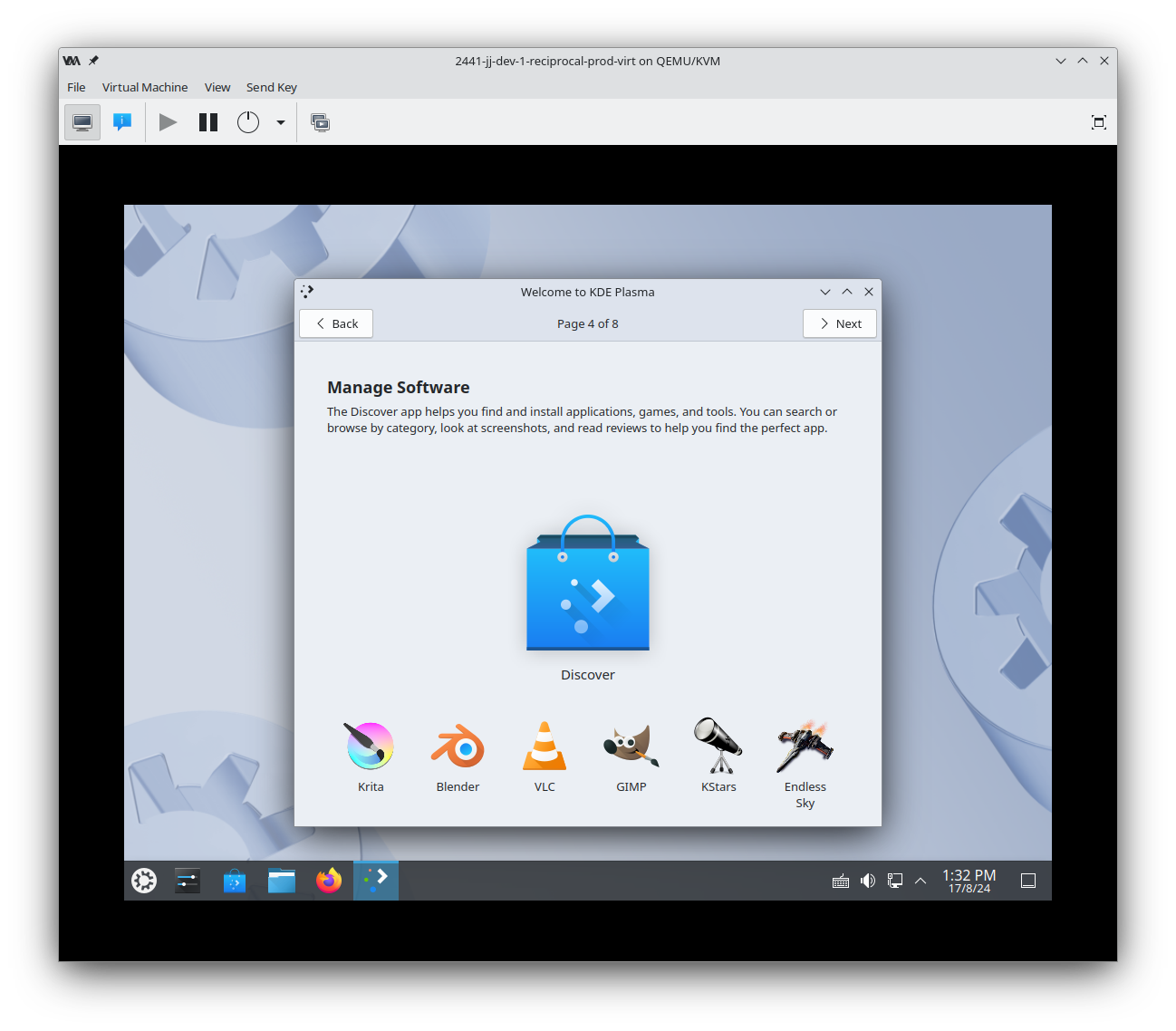
Task: Open the GIMP app icon
Action: point(631,747)
